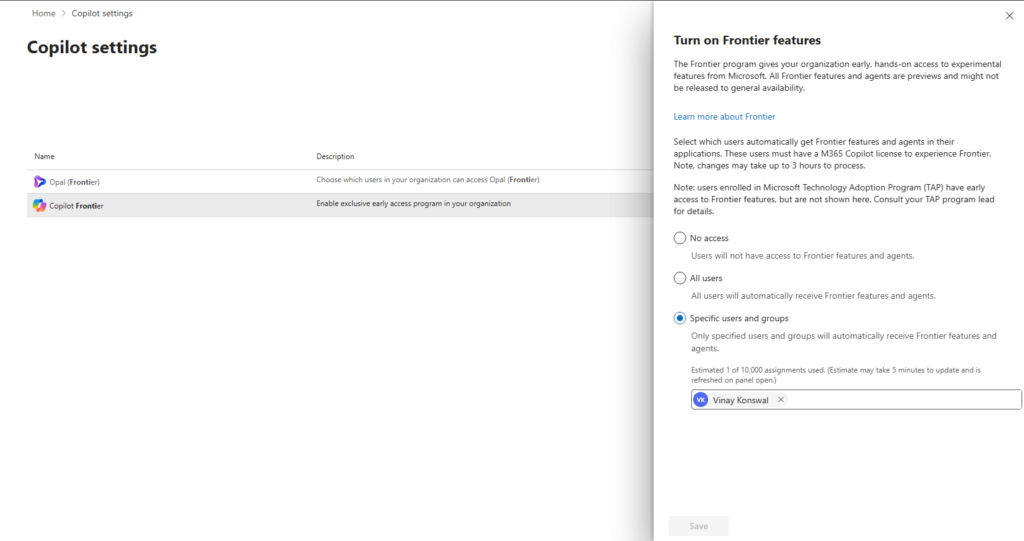Image resolution: width=1024 pixels, height=541 pixels.
Task: Open the Copilot Frontier row name
Action: 76,206
